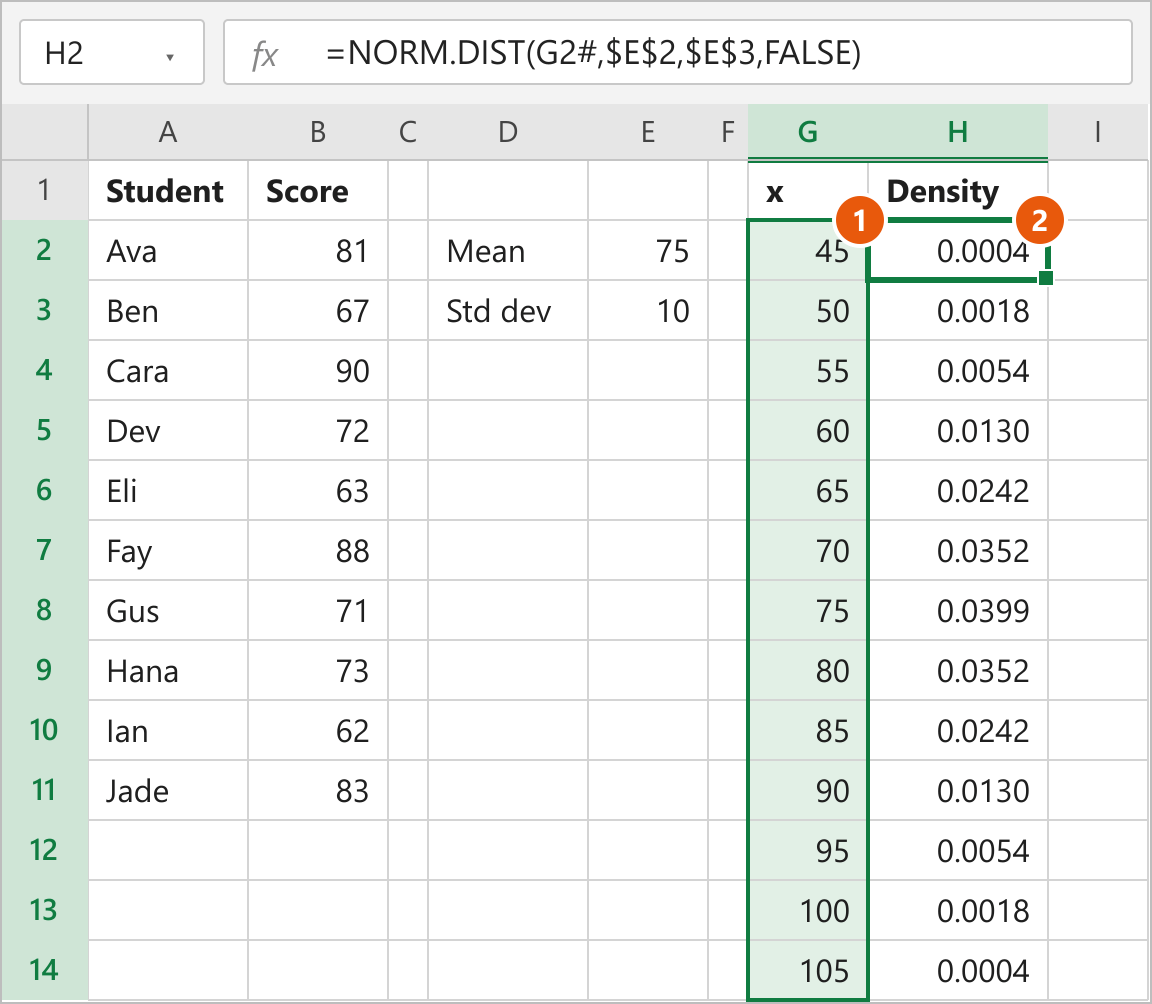This screenshot has height=1004, width=1152.
Task: Select Ava's score 81
Action: 317,250
